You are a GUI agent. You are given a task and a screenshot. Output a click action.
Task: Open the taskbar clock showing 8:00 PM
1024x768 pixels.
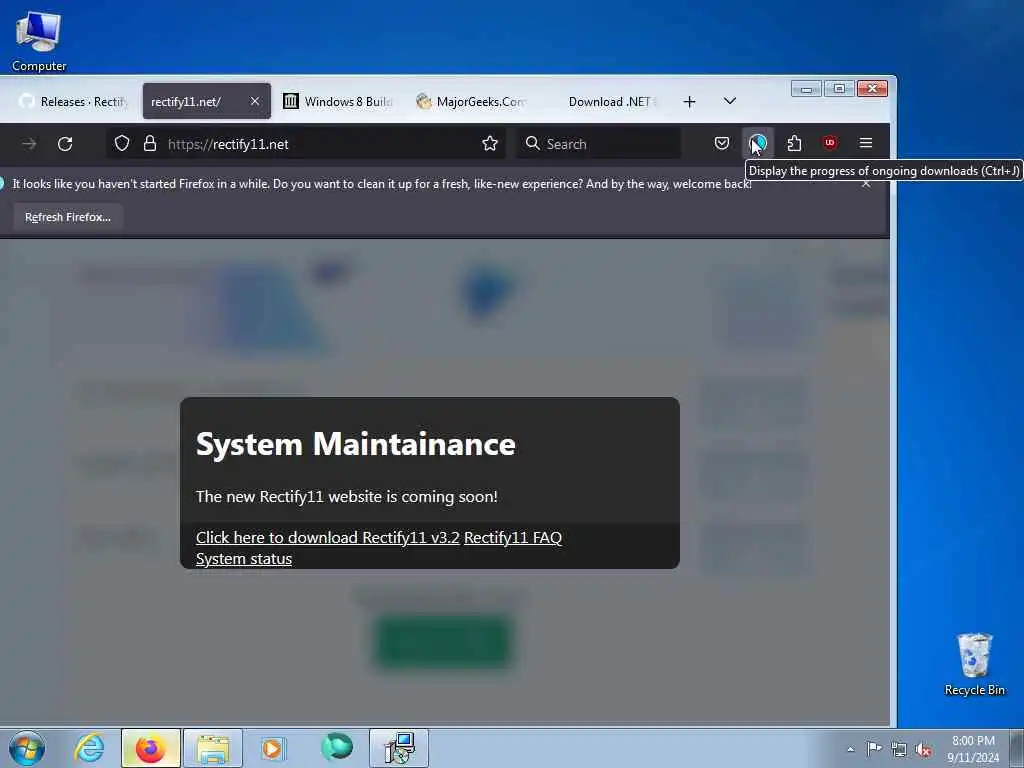(x=973, y=749)
